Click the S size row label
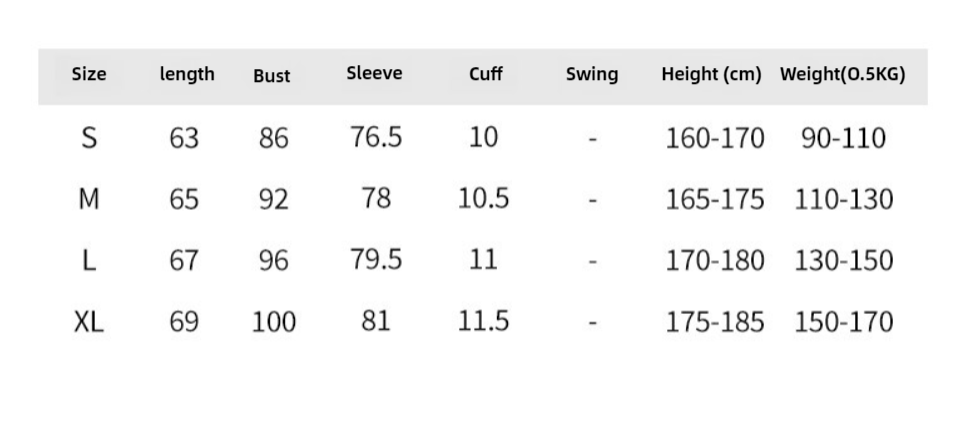Screen dimensions: 963x444 point(89,138)
